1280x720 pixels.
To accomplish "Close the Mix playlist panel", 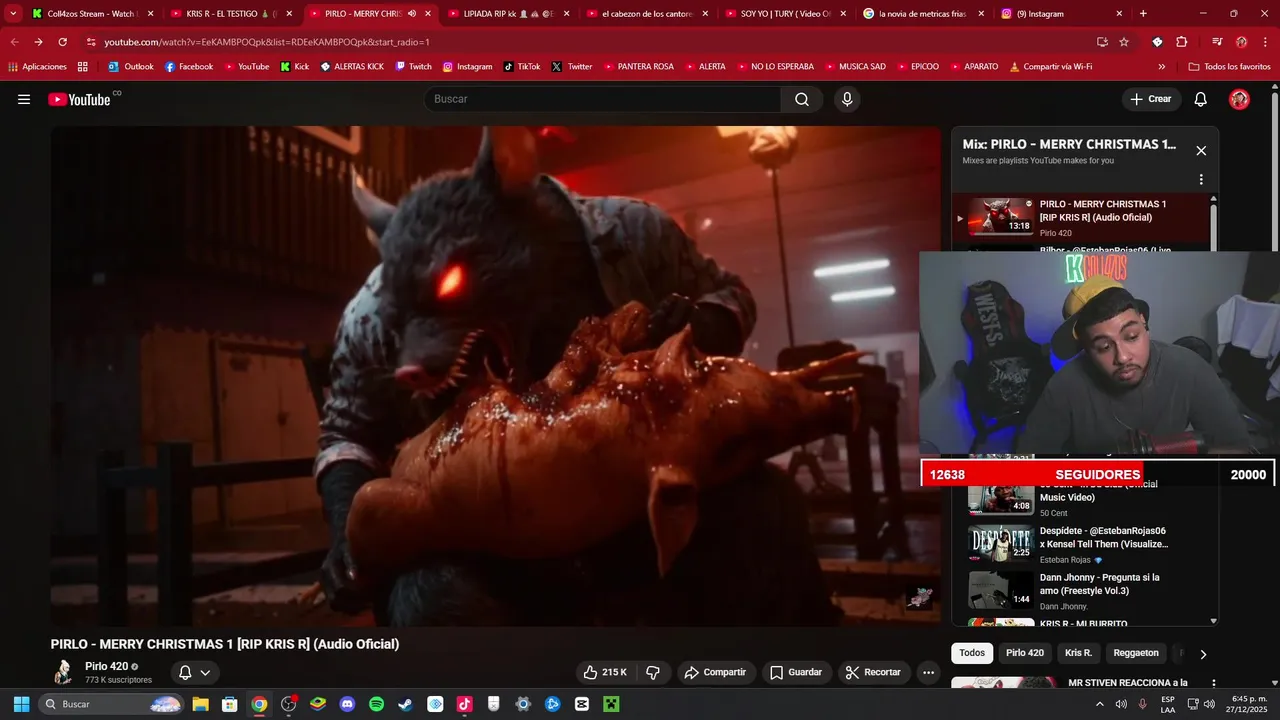I will pyautogui.click(x=1201, y=151).
